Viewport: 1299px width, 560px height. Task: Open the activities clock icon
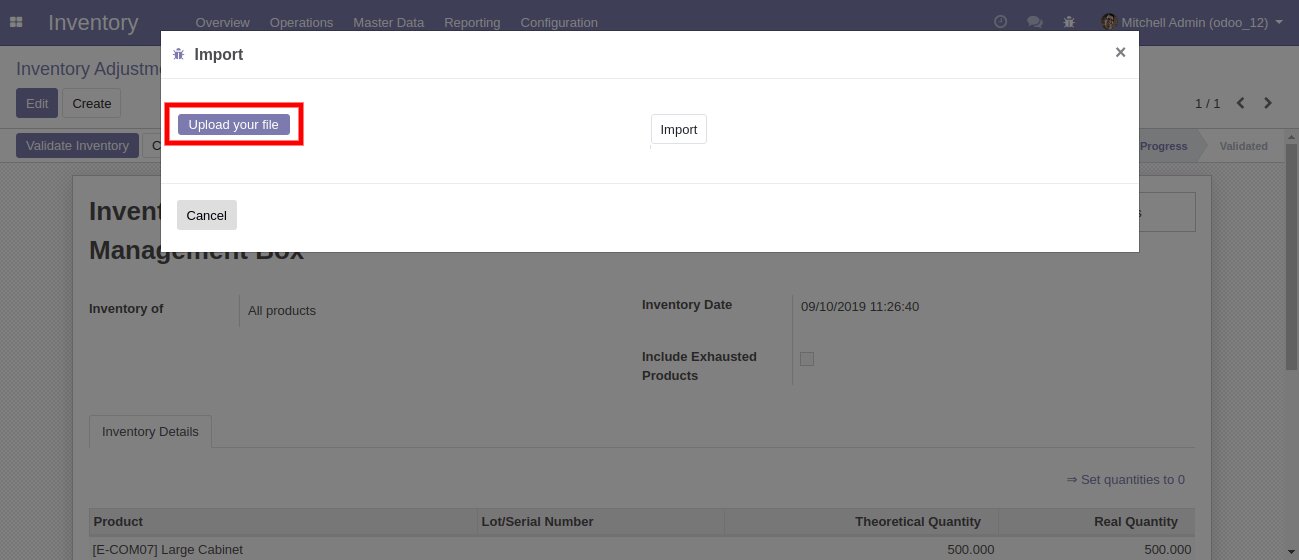point(1001,22)
